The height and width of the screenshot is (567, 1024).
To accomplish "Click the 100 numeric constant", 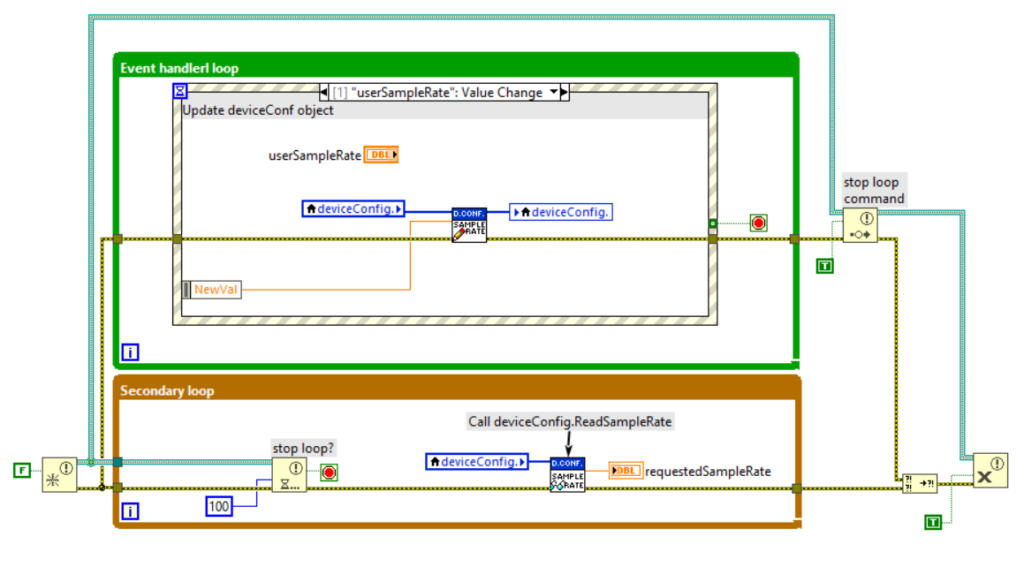I will (x=220, y=507).
